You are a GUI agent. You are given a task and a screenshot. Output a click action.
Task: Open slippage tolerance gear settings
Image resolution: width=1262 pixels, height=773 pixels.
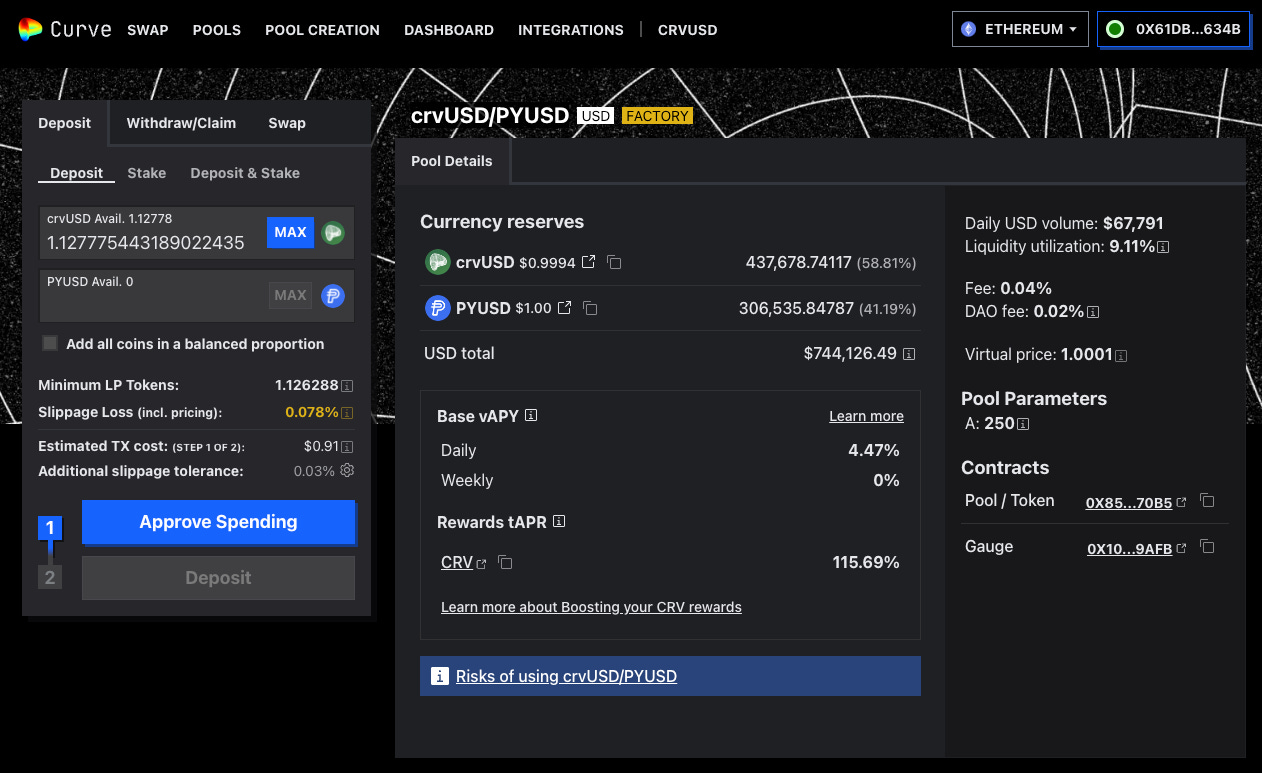tap(347, 470)
